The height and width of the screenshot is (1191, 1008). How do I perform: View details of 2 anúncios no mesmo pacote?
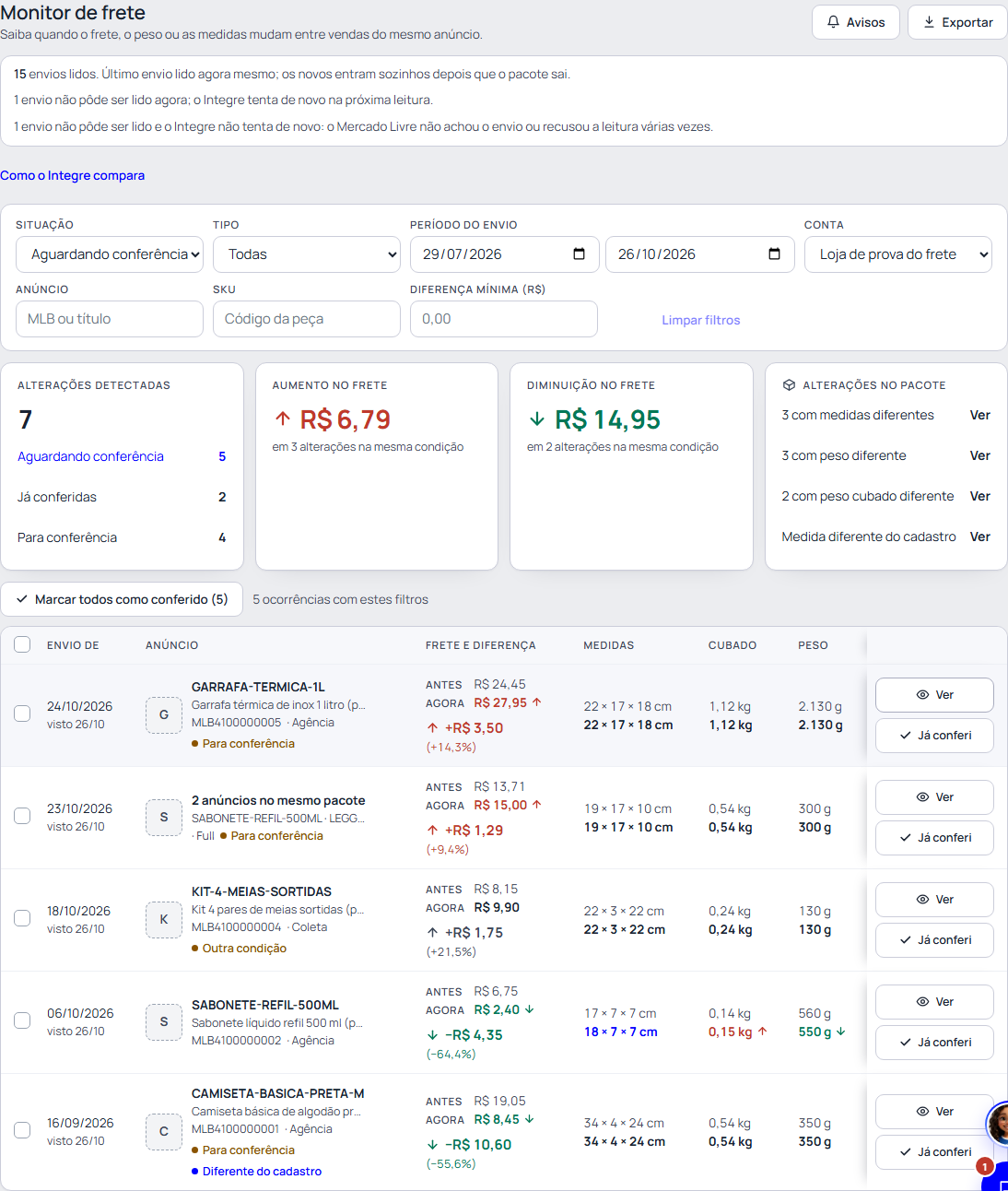934,797
